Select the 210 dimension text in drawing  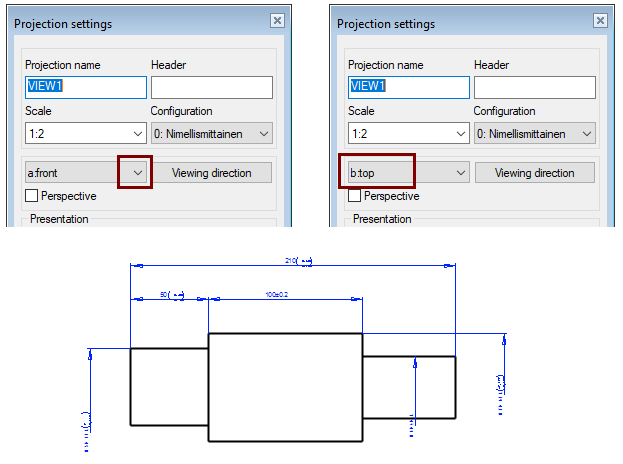298,261
